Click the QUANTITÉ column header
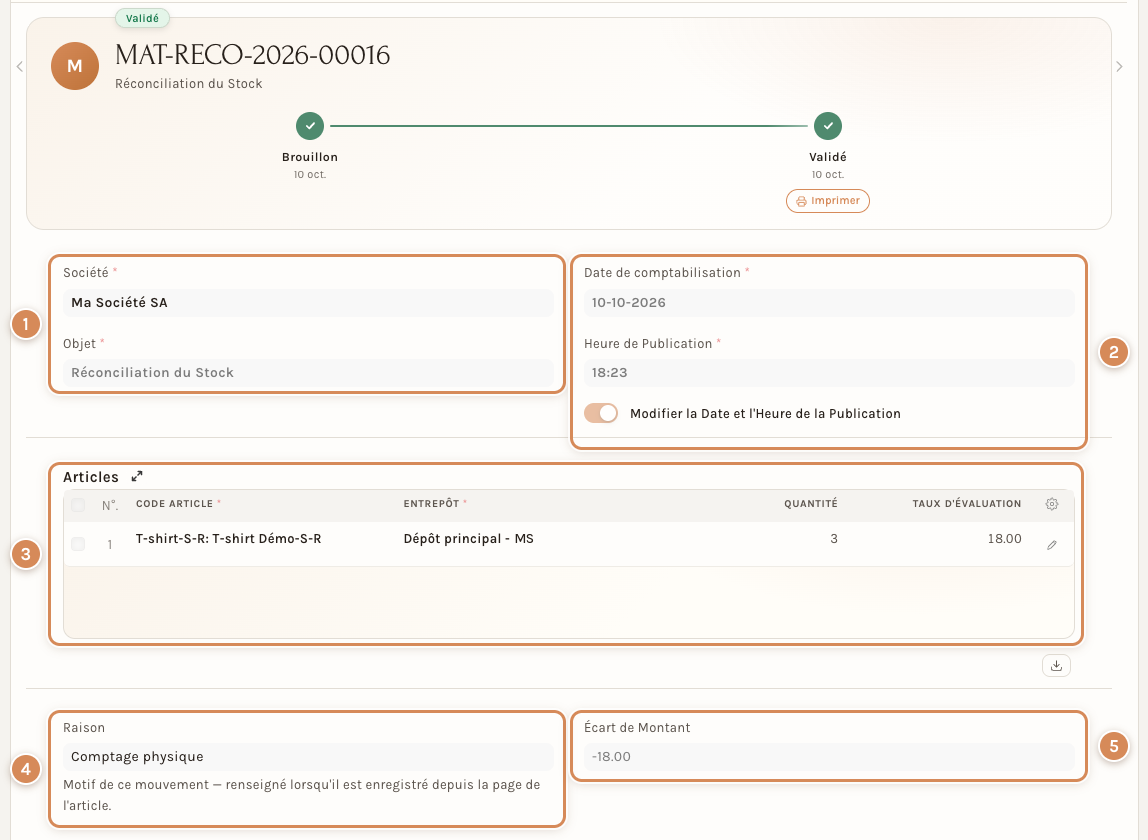Viewport: 1148px width, 840px height. (x=810, y=504)
